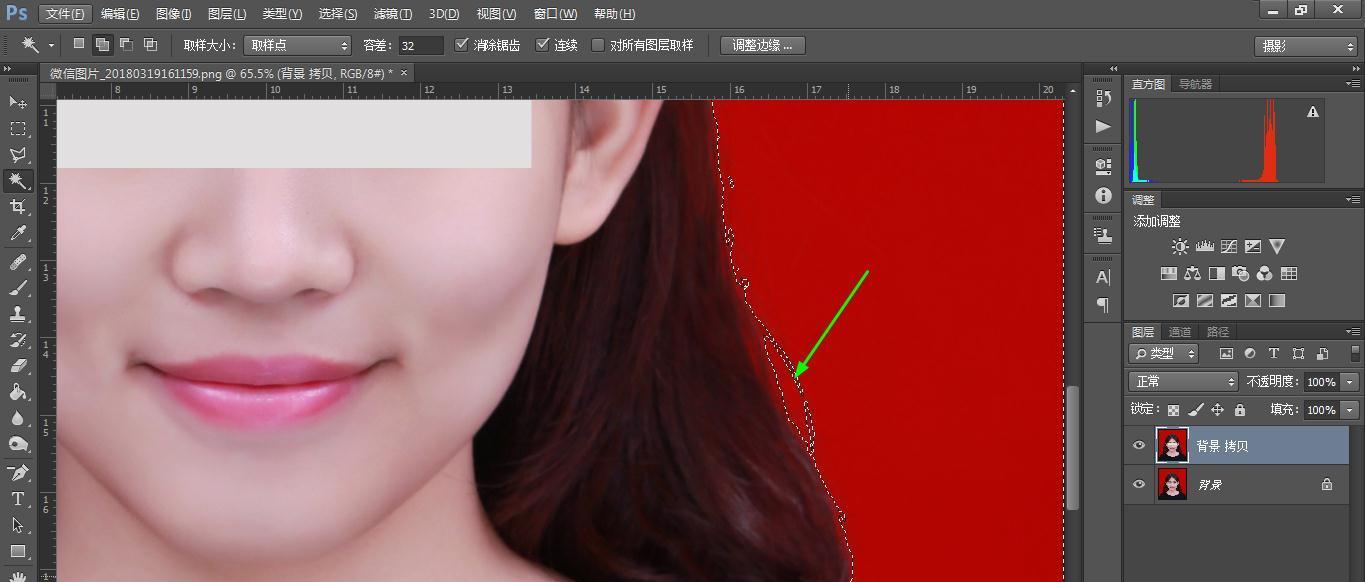
Task: Choose Subtract from Selection mode button
Action: pyautogui.click(x=126, y=45)
